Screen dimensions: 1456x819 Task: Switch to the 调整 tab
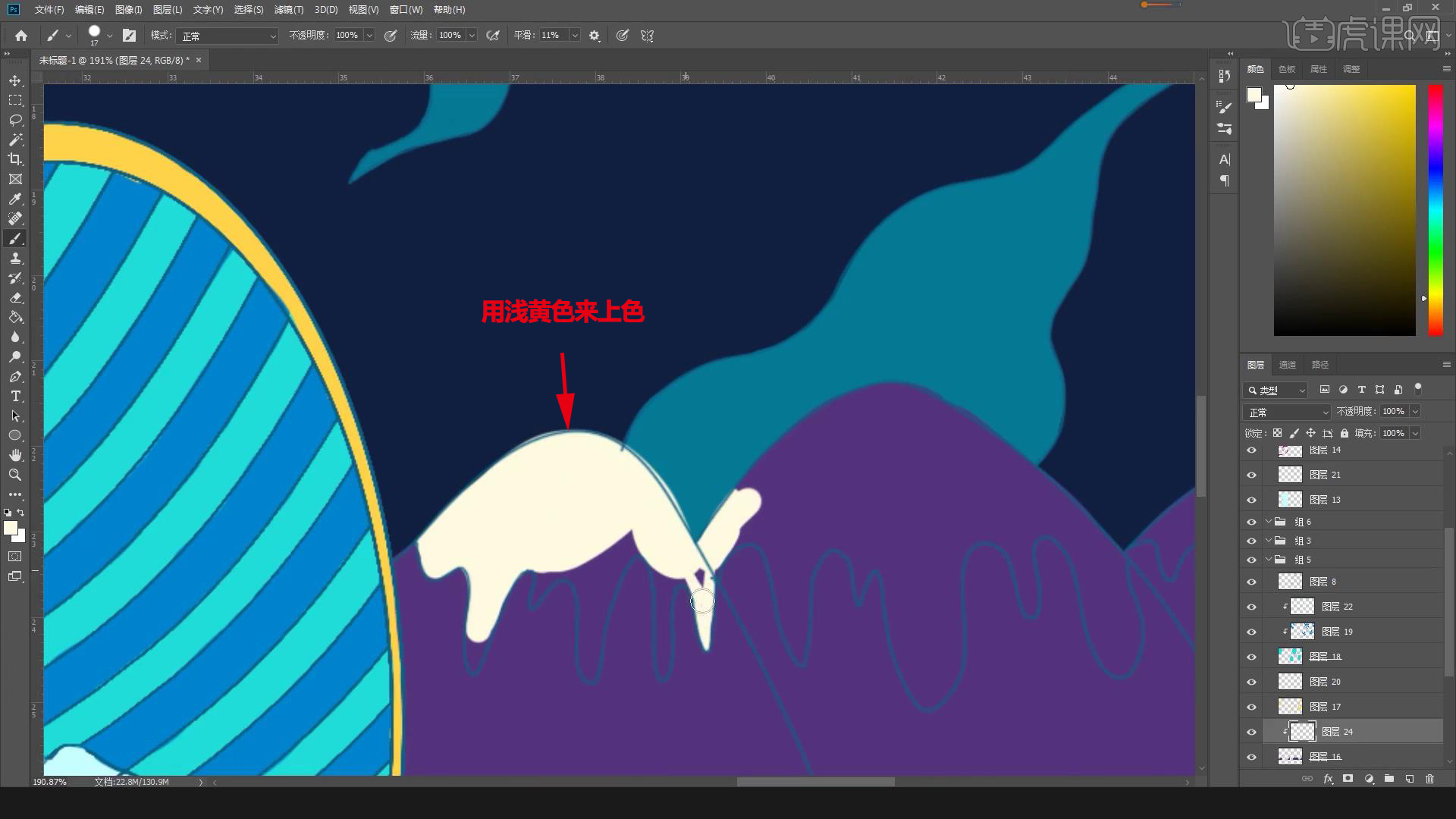pyautogui.click(x=1351, y=69)
